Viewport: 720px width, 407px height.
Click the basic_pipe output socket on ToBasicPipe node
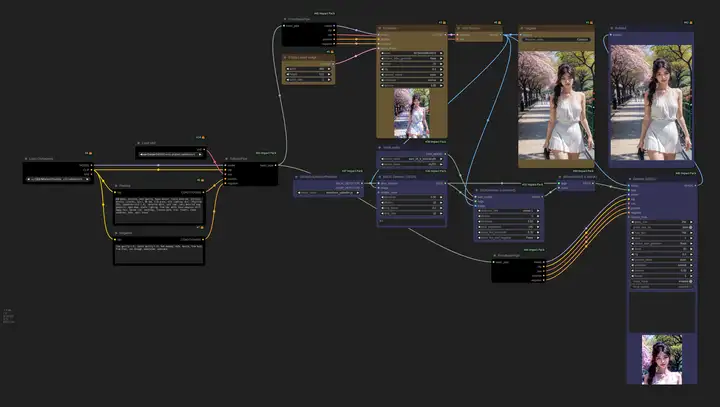[276, 165]
